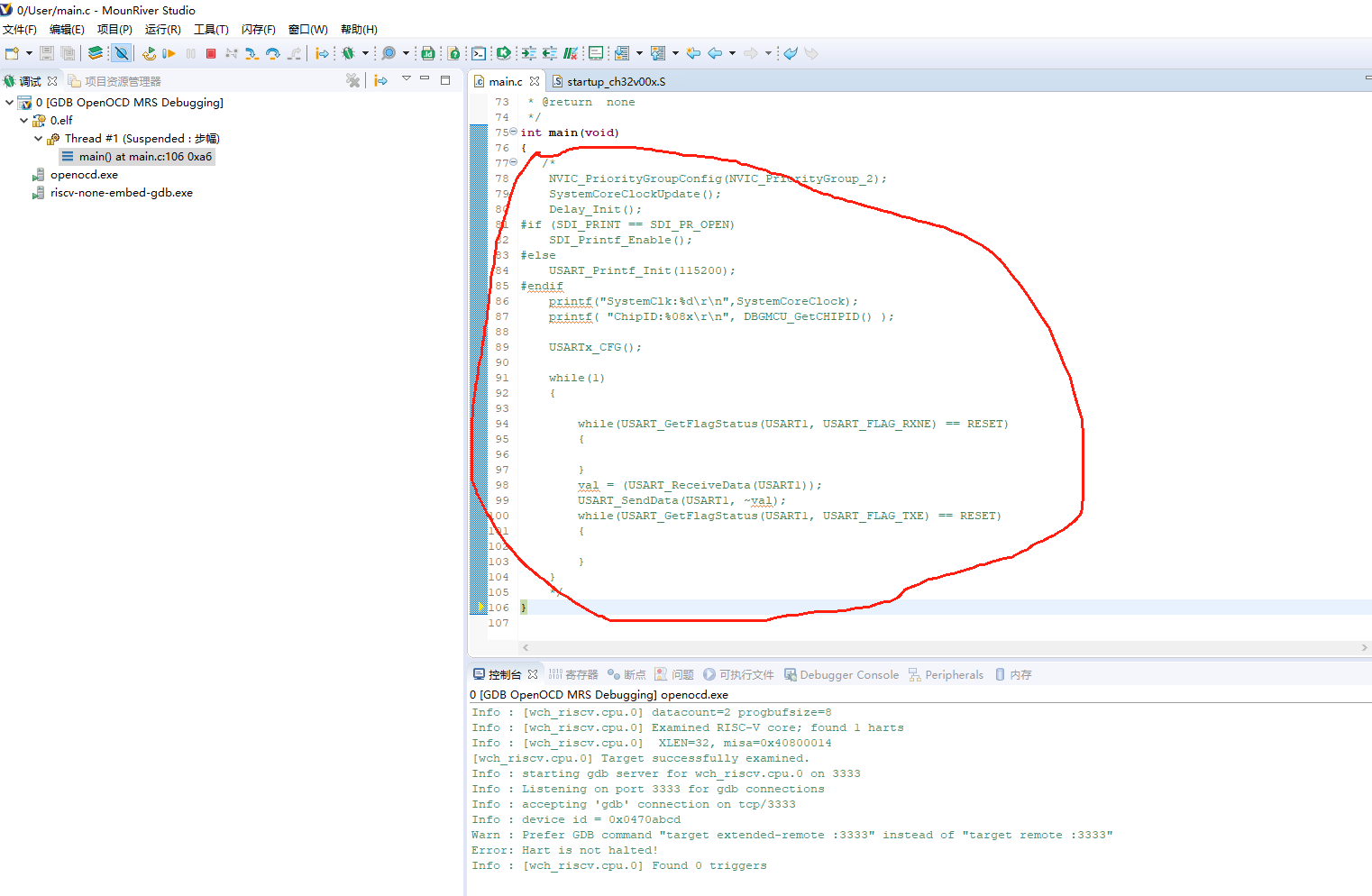The height and width of the screenshot is (896, 1372).
Task: Switch to the 内存 tab
Action: pos(1013,674)
